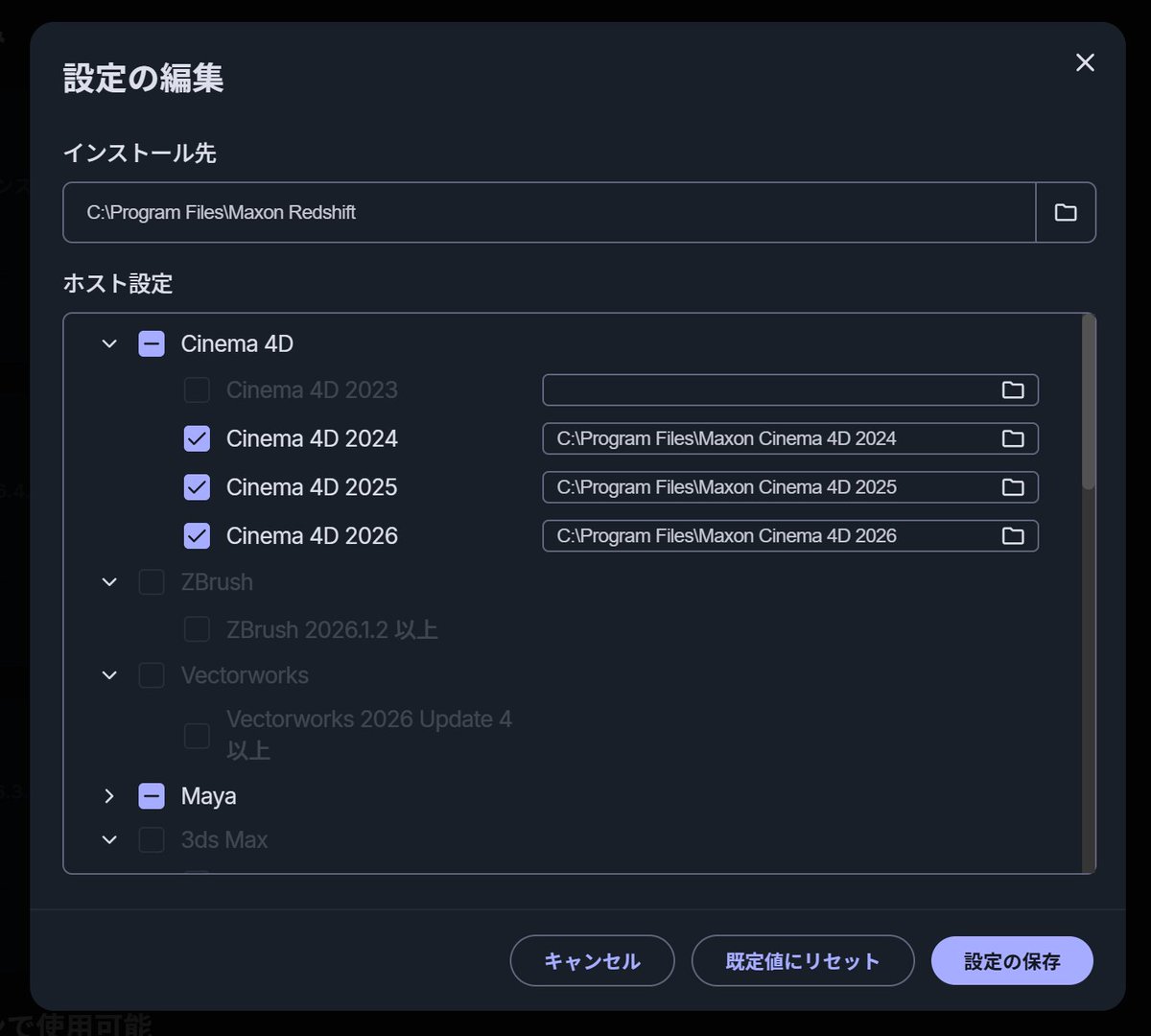Check ZBrush 2026.1.2 以上 checkbox

point(197,629)
